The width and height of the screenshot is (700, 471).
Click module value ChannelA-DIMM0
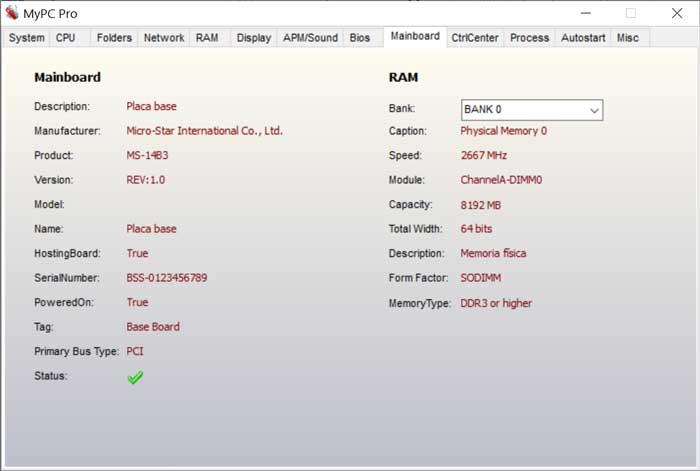(x=501, y=180)
